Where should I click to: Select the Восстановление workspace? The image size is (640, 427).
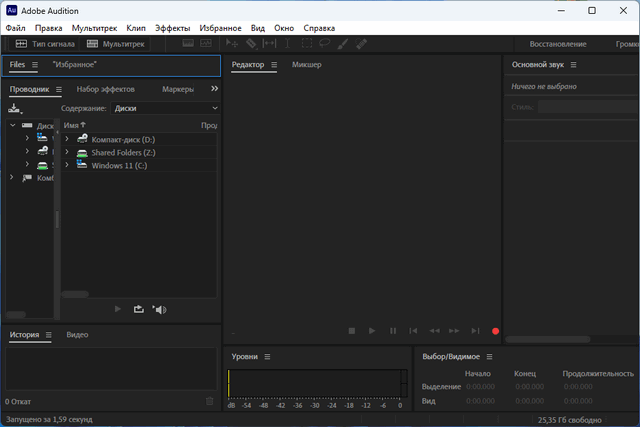tap(557, 44)
